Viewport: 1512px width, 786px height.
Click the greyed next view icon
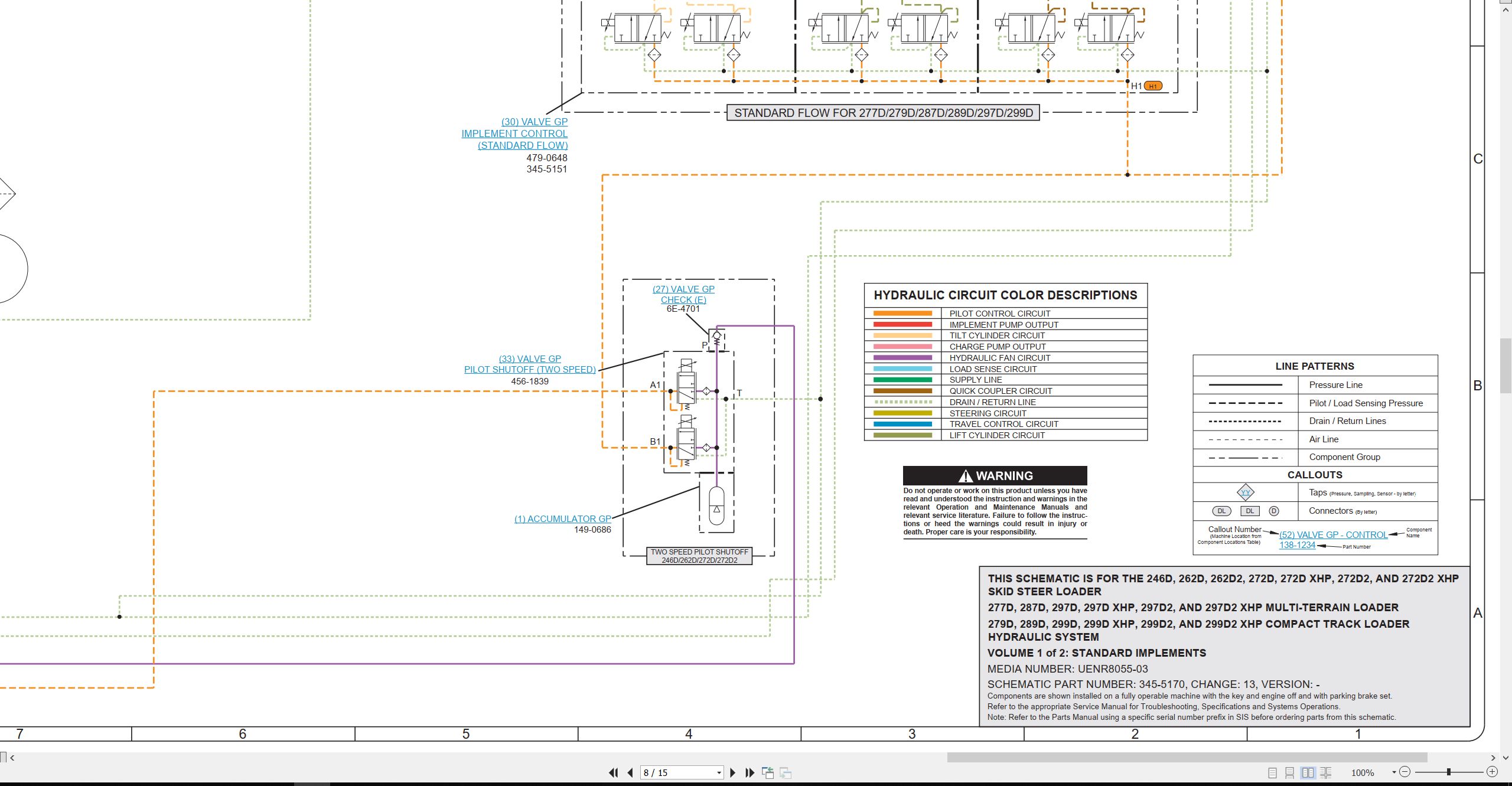point(786,772)
